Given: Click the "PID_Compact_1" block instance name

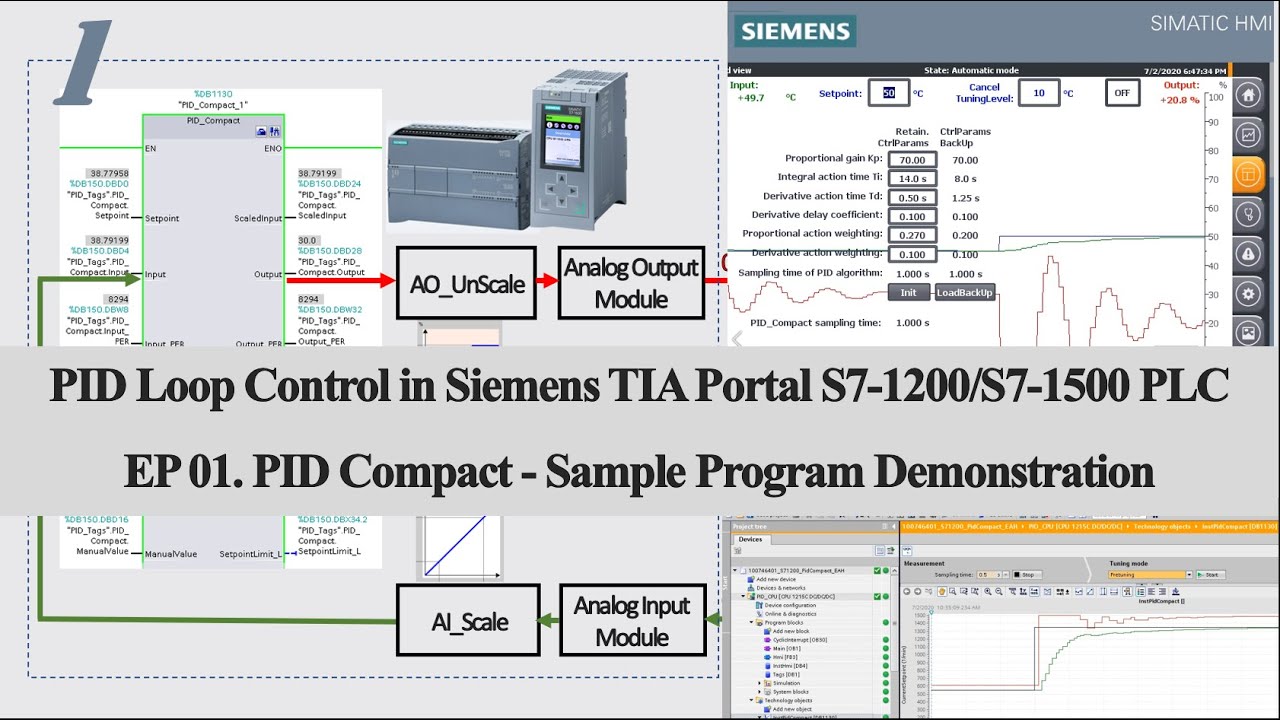Looking at the screenshot, I should (212, 104).
